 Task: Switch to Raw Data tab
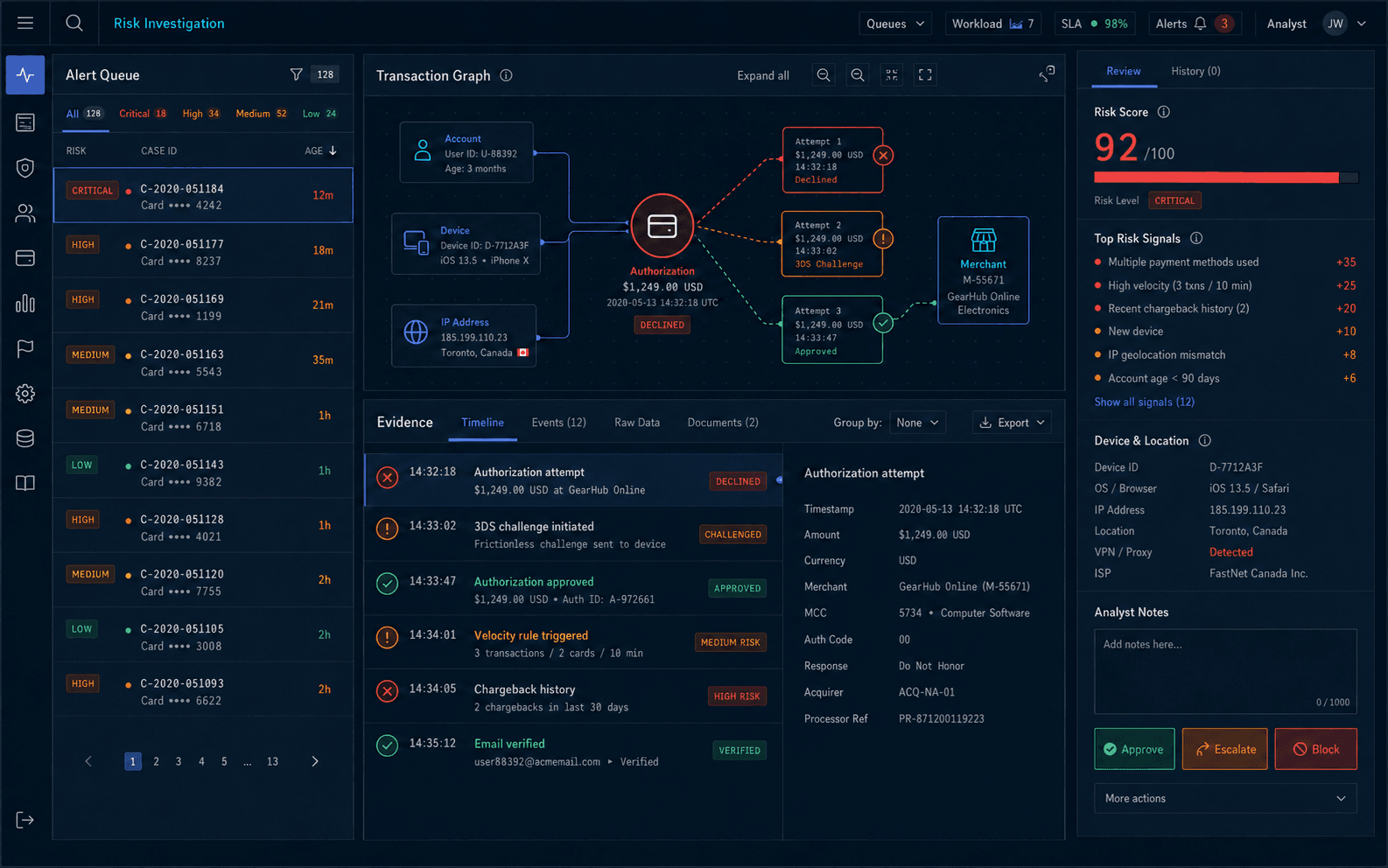point(637,423)
